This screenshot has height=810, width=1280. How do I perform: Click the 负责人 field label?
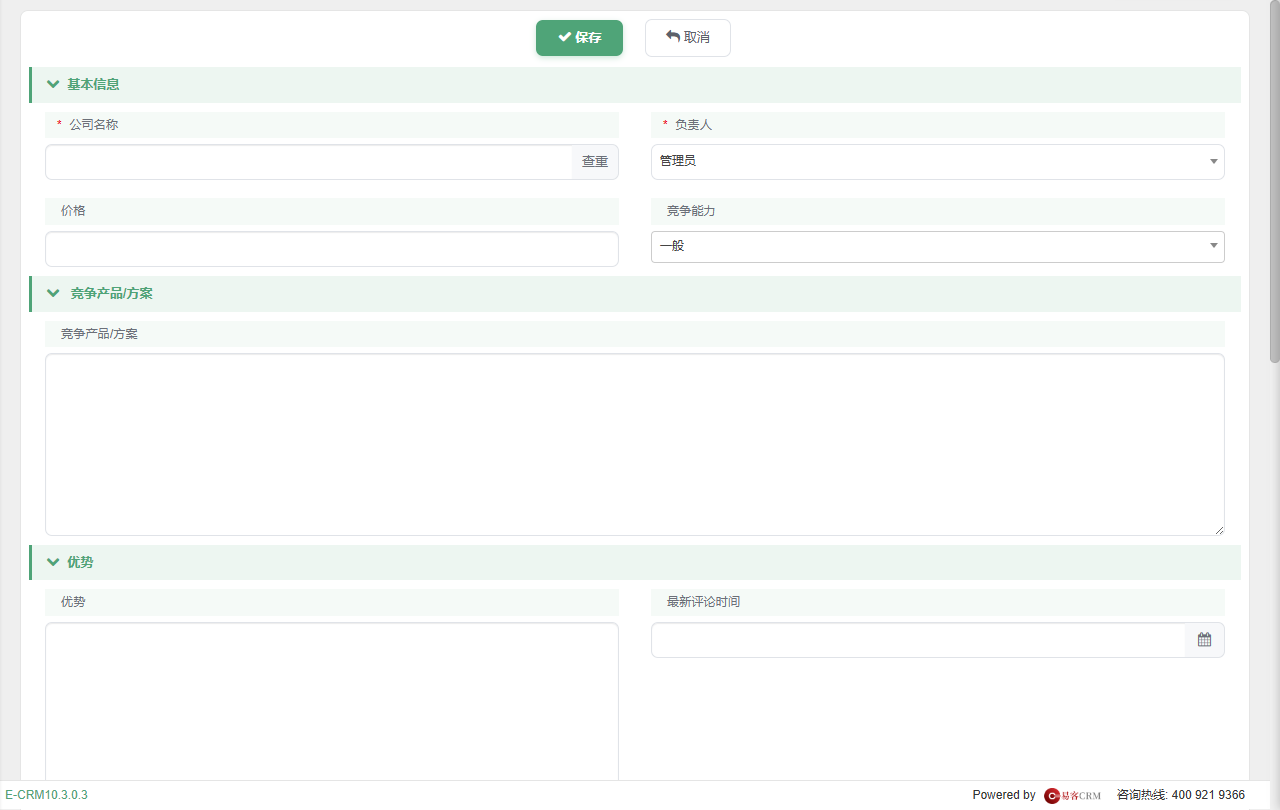coord(693,125)
